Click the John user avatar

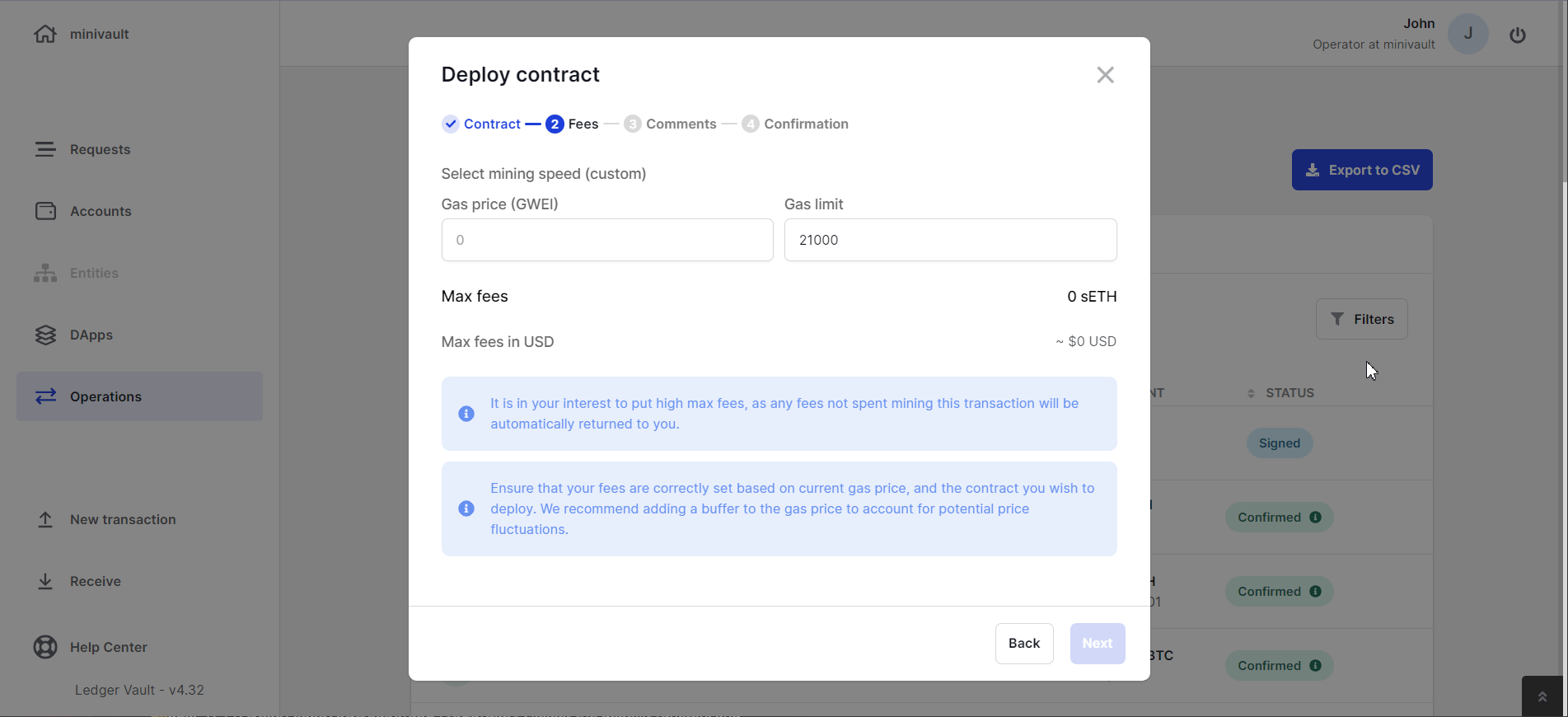tap(1467, 34)
